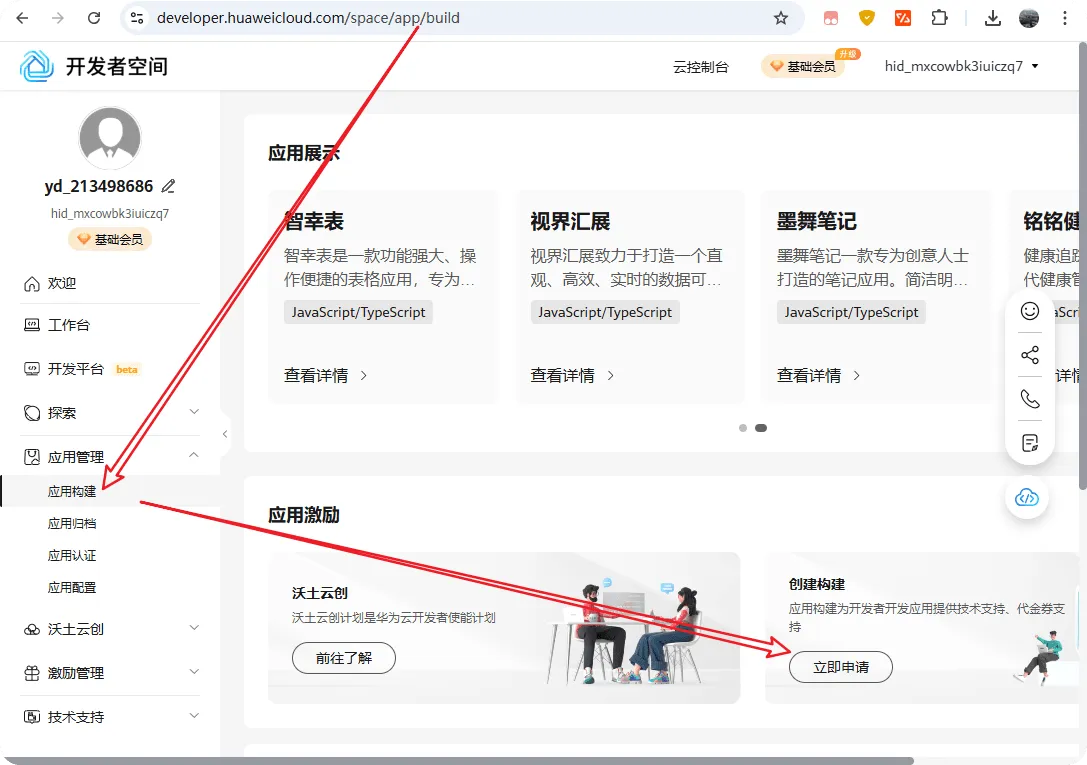Select 应用构建 in the sidebar
The height and width of the screenshot is (765, 1087).
(x=72, y=491)
